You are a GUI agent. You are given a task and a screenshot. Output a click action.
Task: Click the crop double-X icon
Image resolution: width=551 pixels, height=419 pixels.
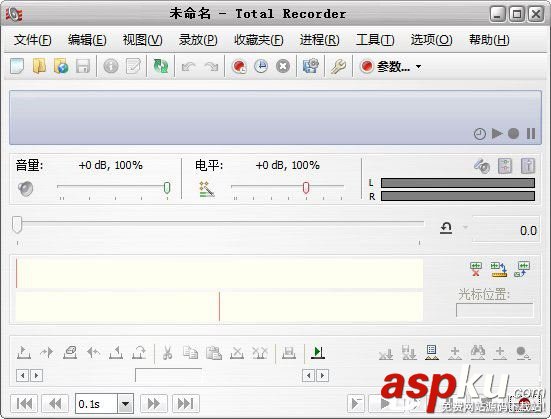[x=260, y=353]
